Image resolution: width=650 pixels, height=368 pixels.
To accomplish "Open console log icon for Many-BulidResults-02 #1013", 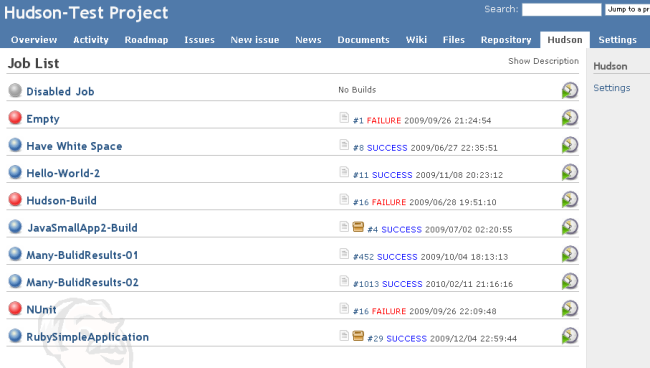I will click(344, 281).
